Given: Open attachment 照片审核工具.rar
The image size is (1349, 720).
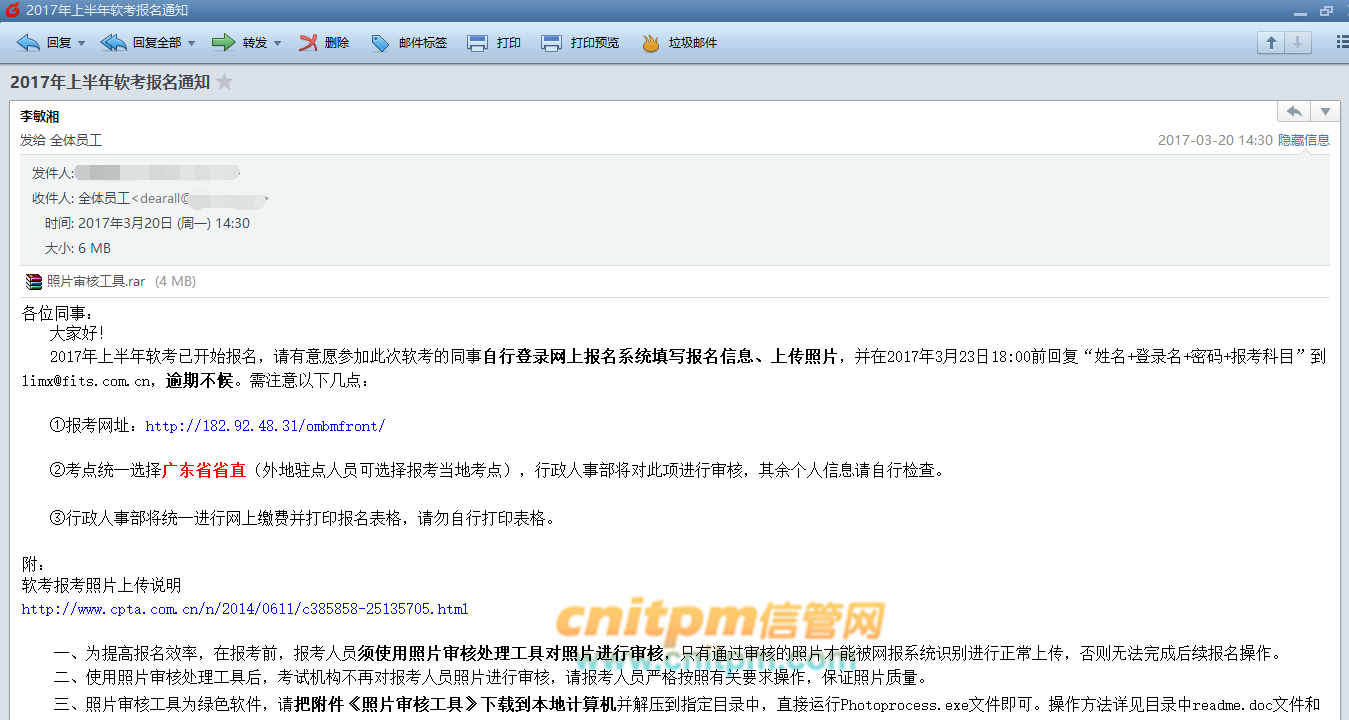Looking at the screenshot, I should click(x=96, y=281).
